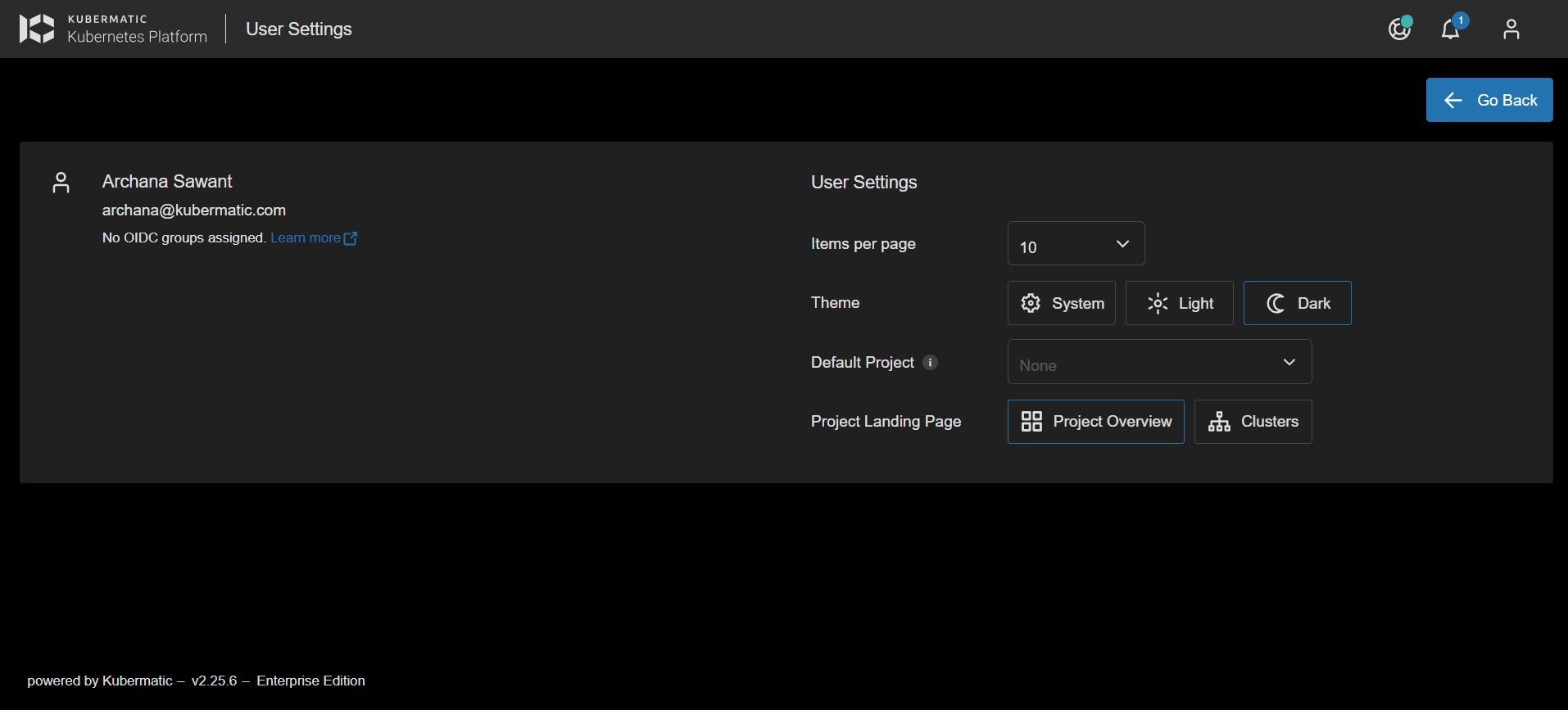Image resolution: width=1568 pixels, height=710 pixels.
Task: Click the profile avatar icon beside Archana Sawant
Action: [61, 183]
